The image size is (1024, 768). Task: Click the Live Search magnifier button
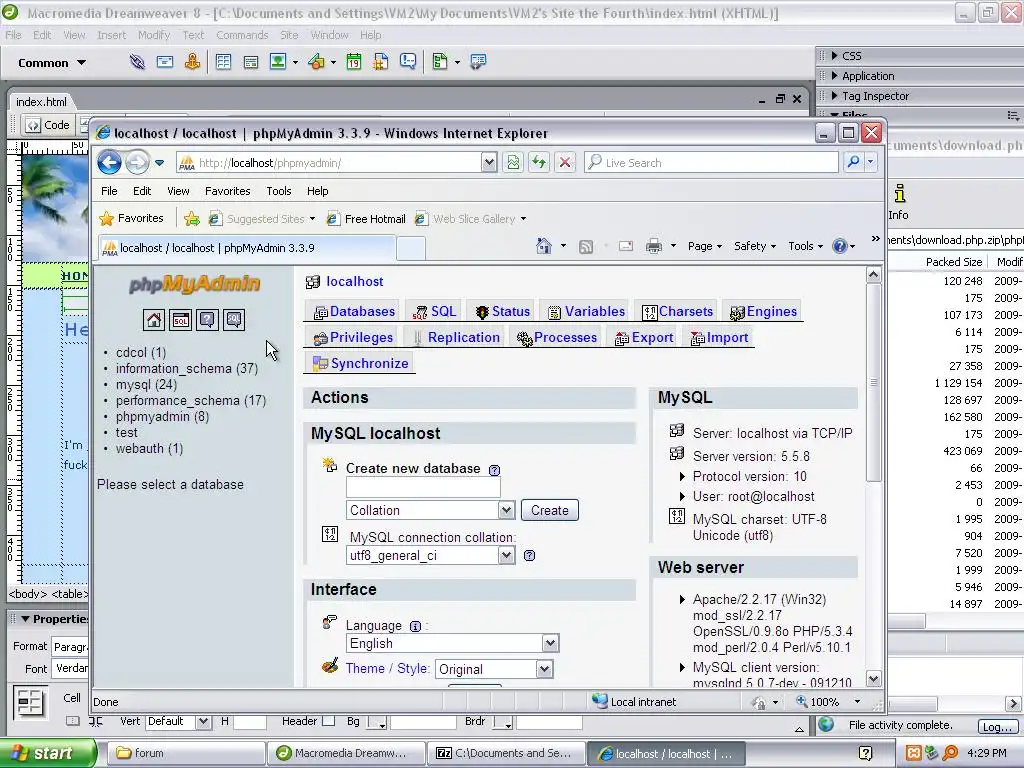(x=853, y=162)
